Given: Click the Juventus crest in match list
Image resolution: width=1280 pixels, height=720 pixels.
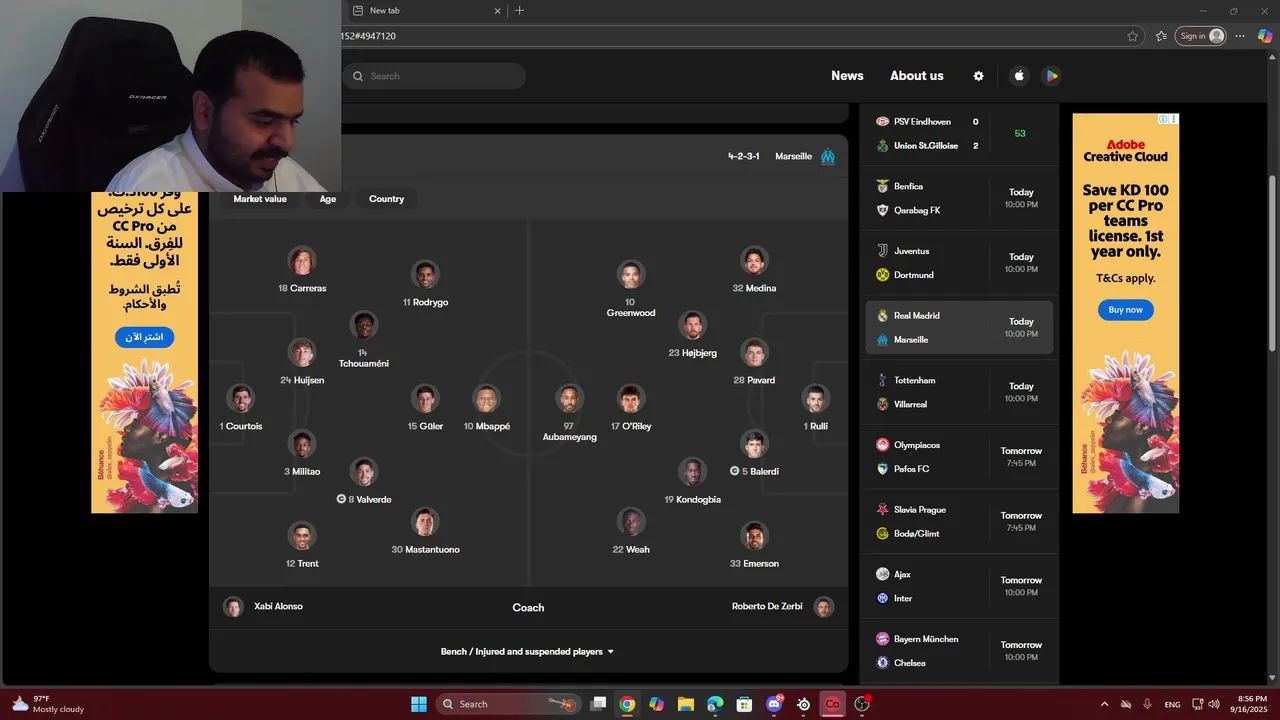Looking at the screenshot, I should [x=882, y=251].
